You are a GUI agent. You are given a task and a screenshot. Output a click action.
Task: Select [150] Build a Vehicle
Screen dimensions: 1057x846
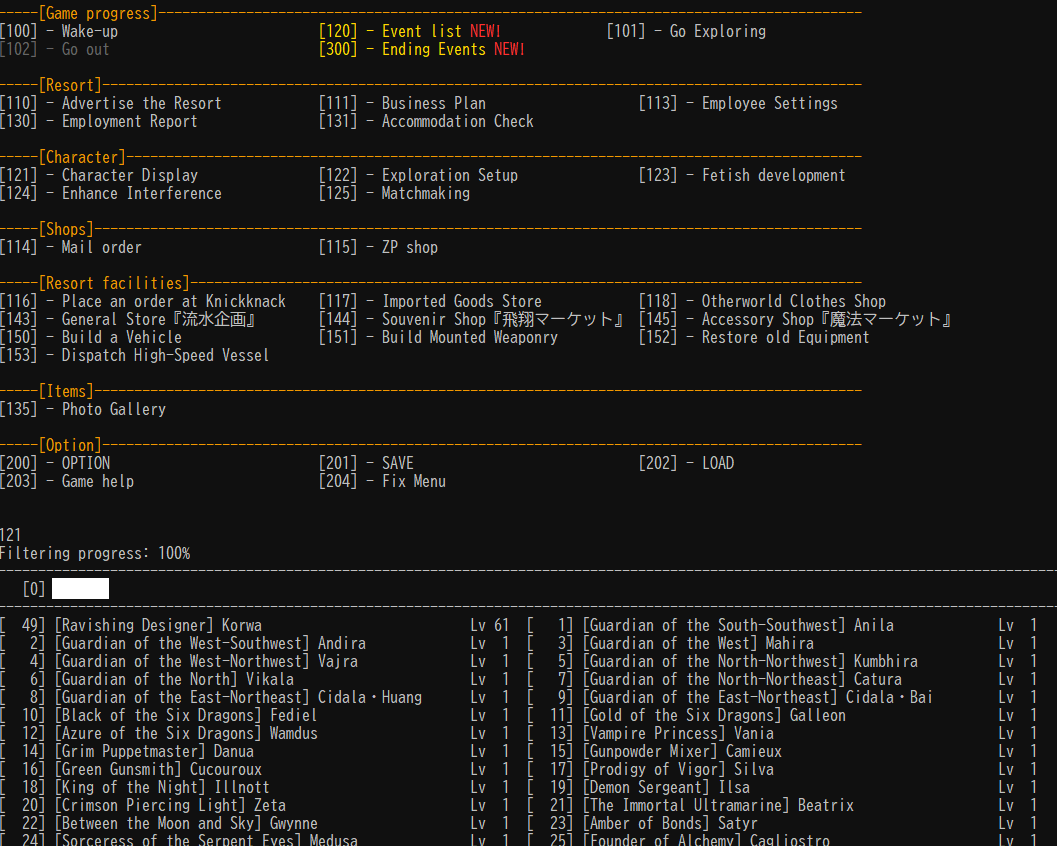(x=91, y=338)
